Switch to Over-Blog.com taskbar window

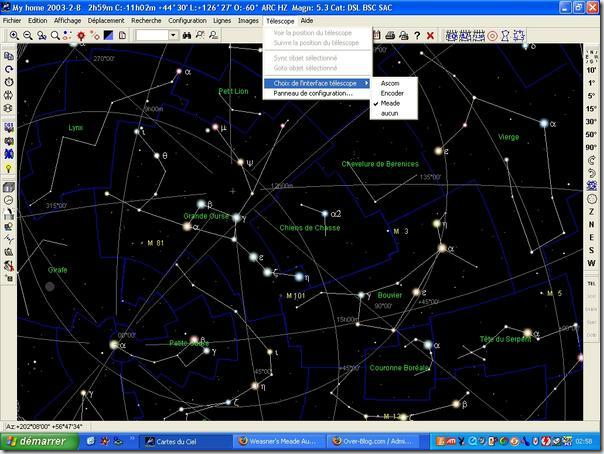point(373,441)
